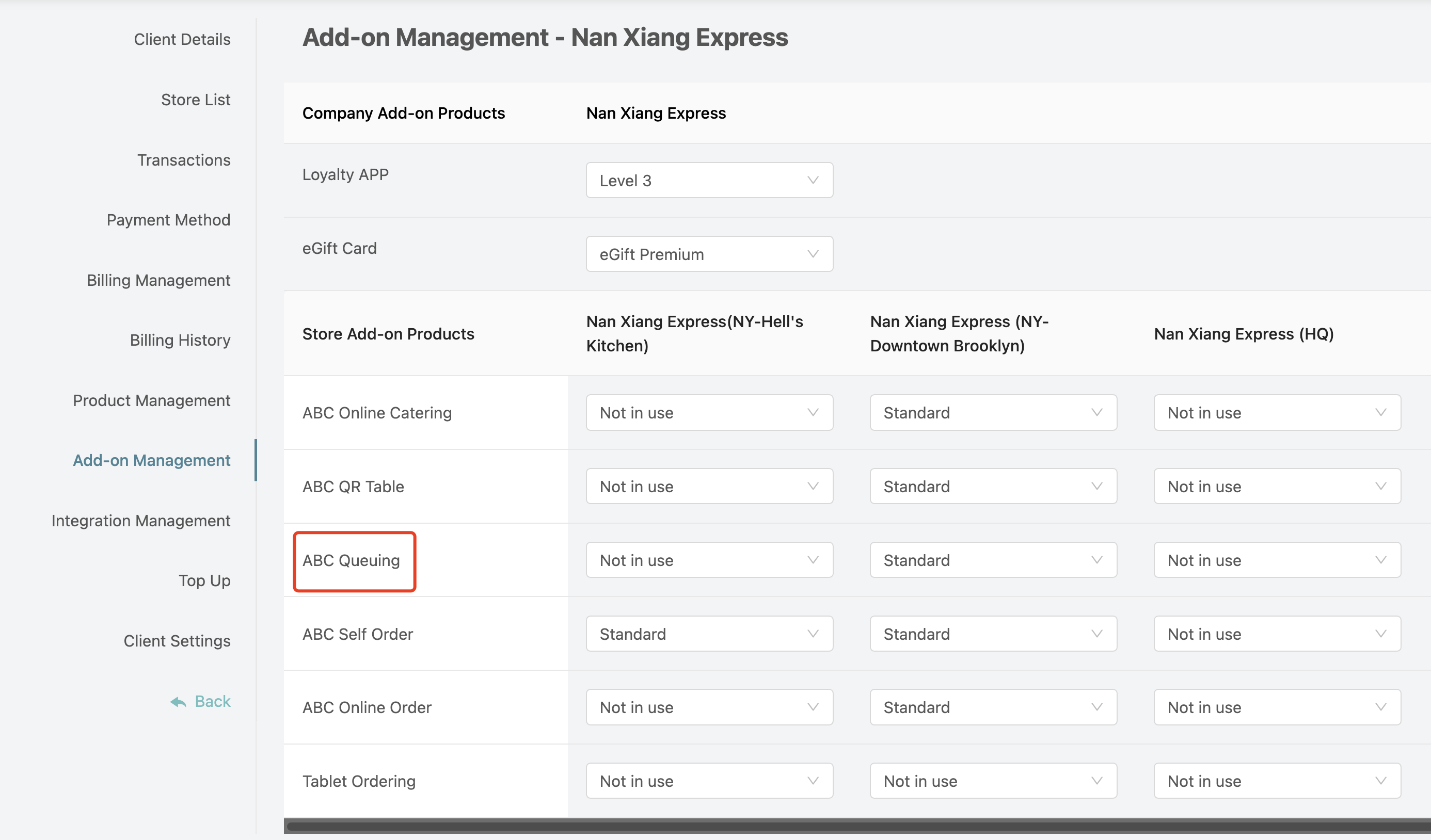
Task: Click the ABC Queuing row label
Action: [x=351, y=560]
